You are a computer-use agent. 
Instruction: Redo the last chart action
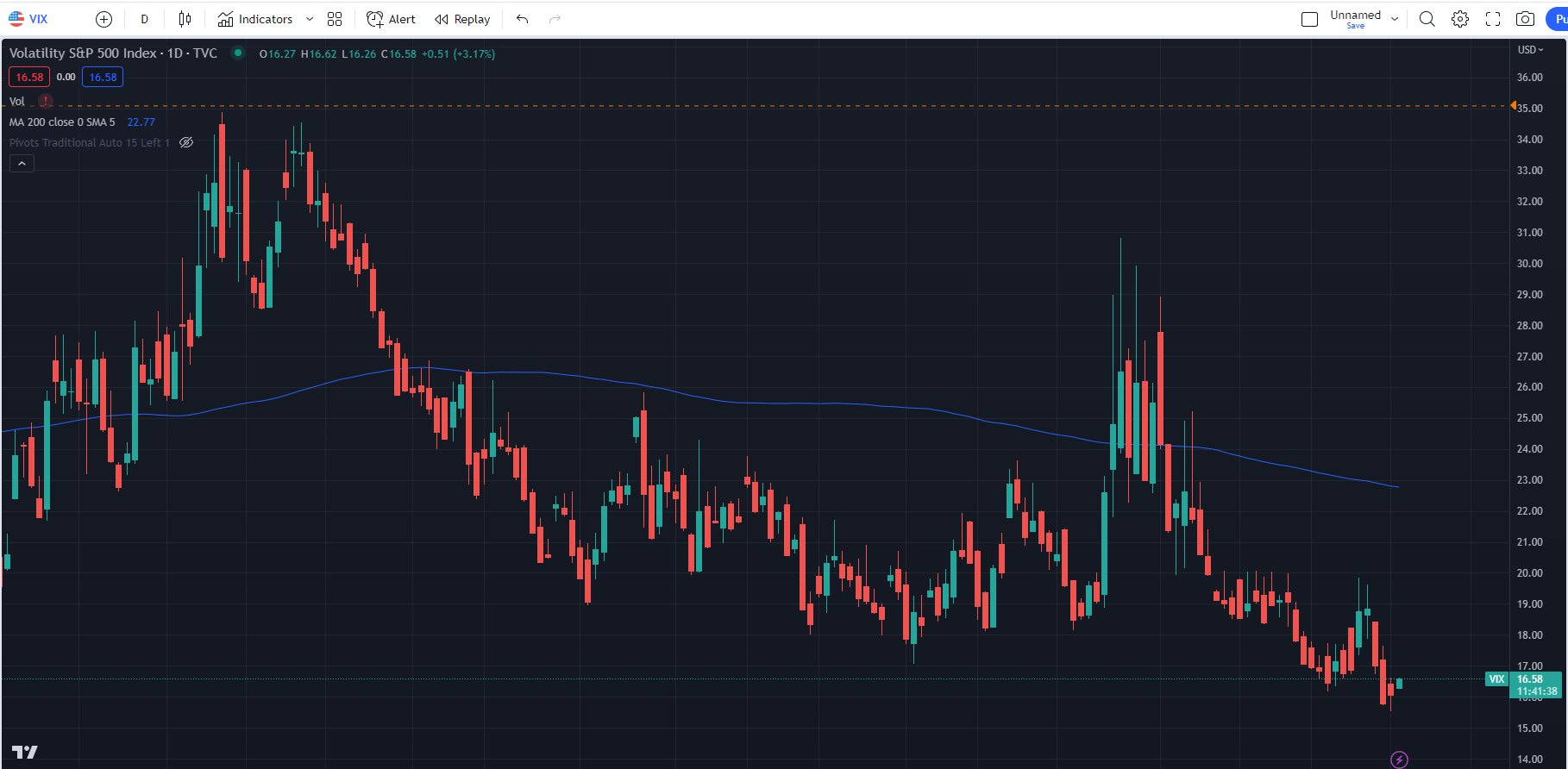tap(555, 19)
